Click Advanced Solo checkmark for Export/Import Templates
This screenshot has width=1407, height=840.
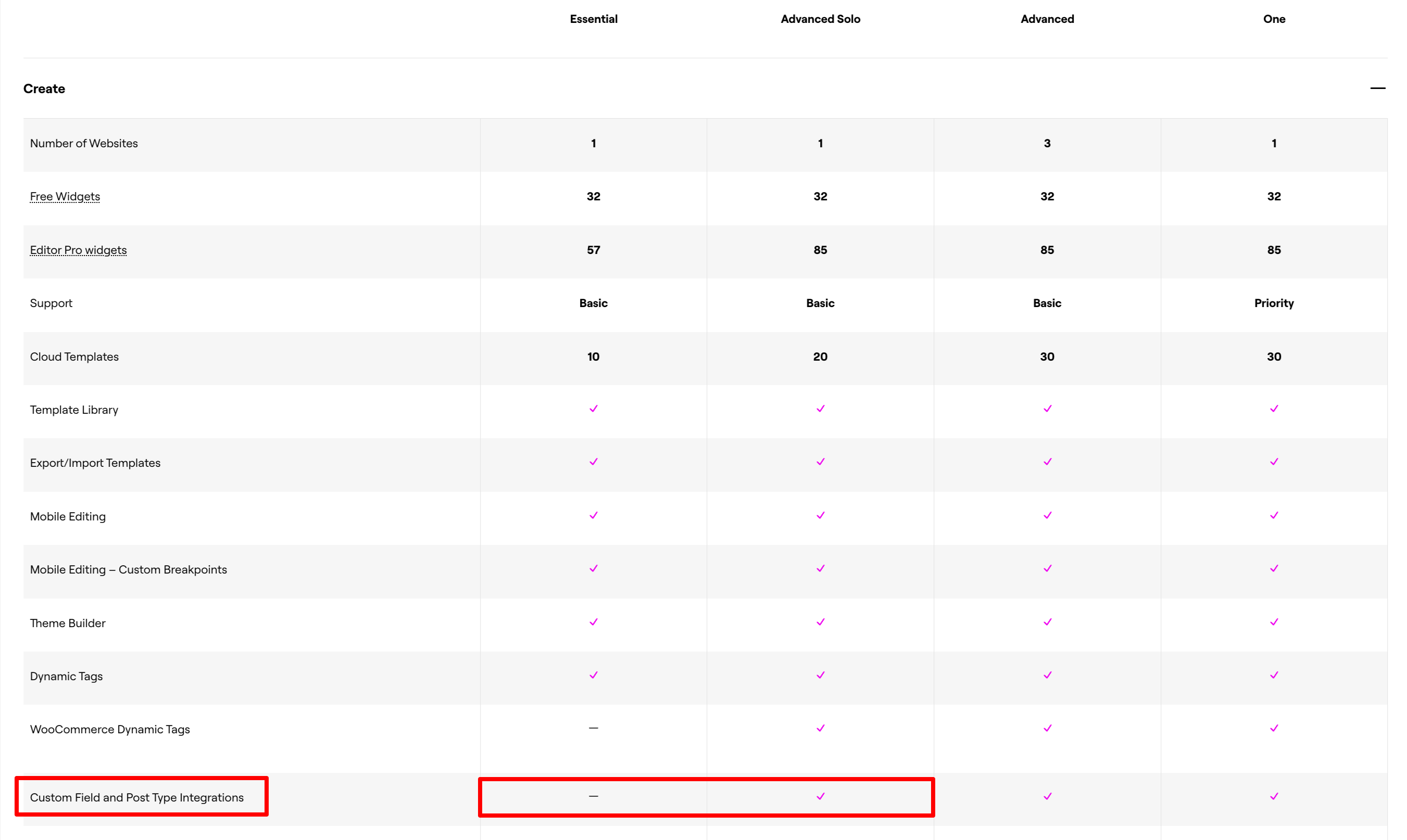pyautogui.click(x=820, y=461)
